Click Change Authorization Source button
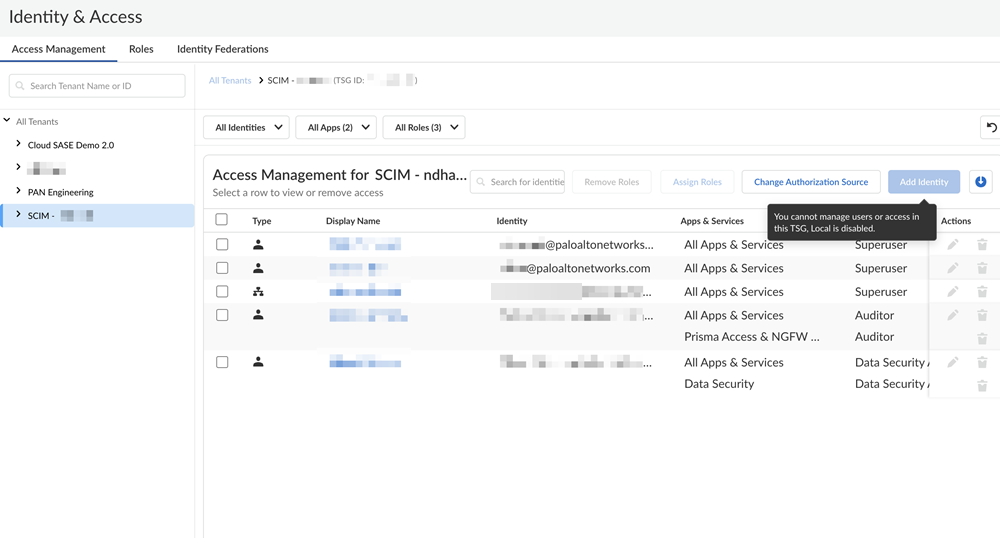This screenshot has width=1000, height=538. (x=810, y=182)
